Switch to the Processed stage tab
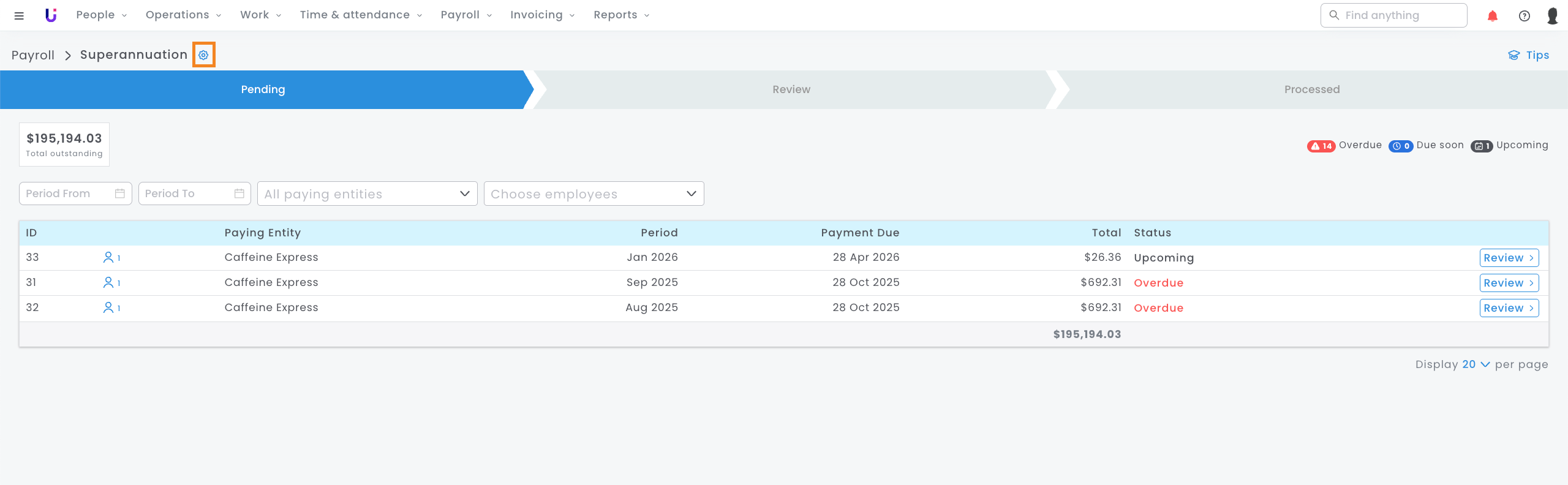 click(x=1311, y=89)
